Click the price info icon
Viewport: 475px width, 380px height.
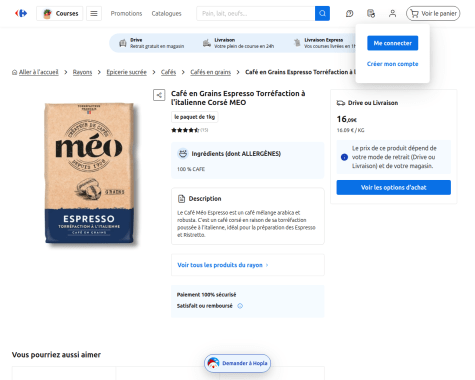point(344,157)
